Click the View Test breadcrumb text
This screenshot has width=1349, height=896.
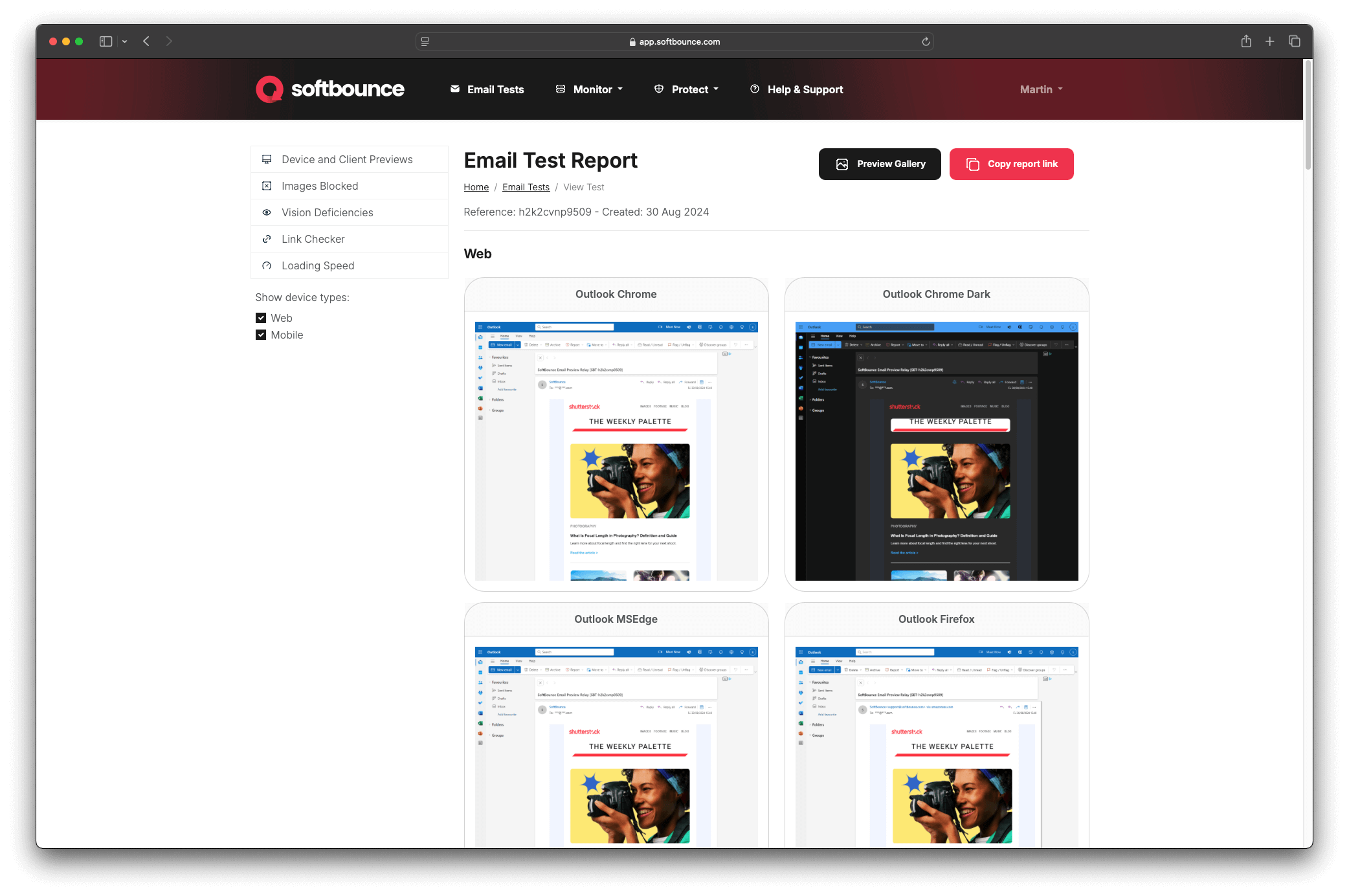pyautogui.click(x=584, y=187)
